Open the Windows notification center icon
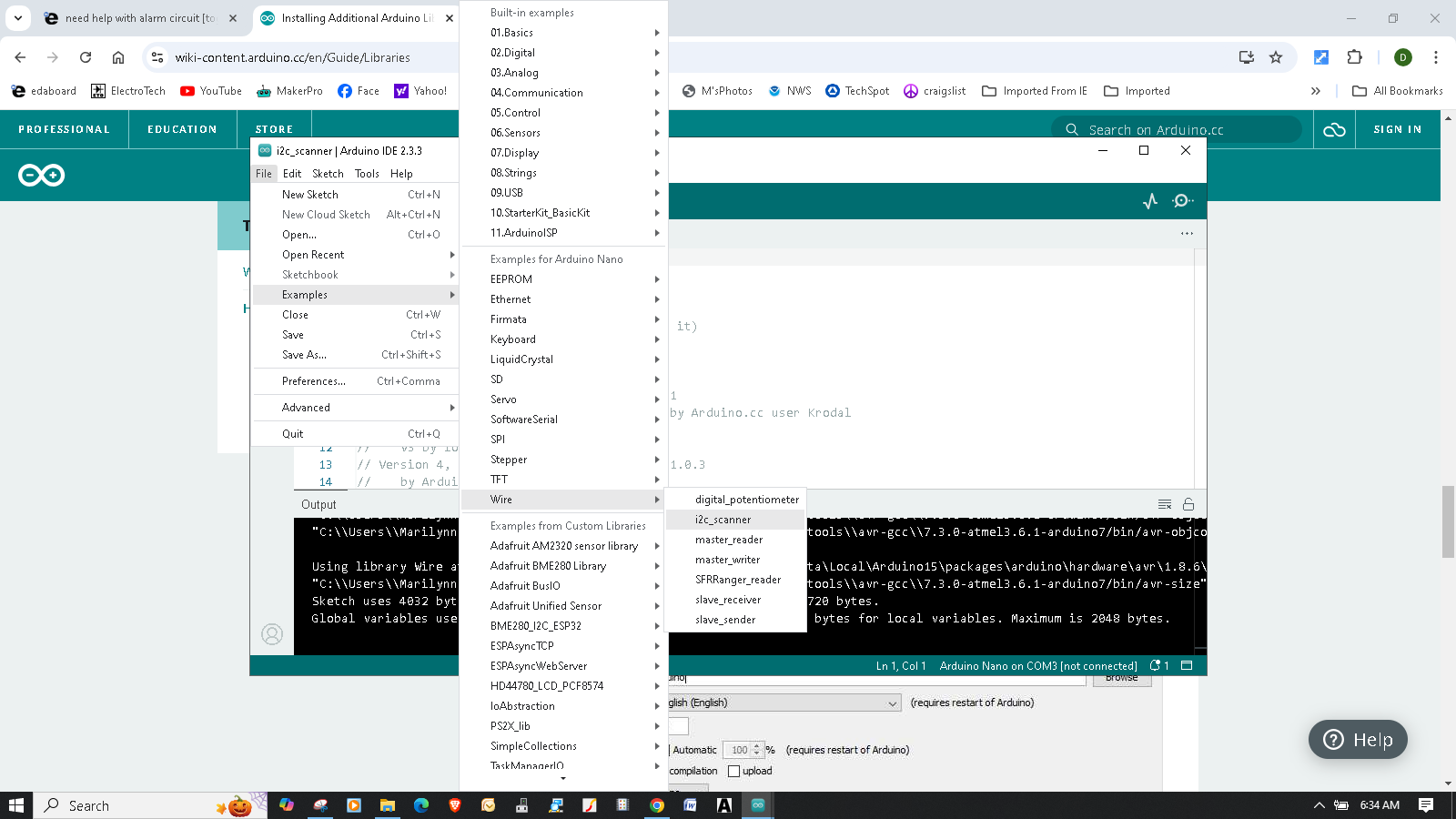 coord(1426,805)
